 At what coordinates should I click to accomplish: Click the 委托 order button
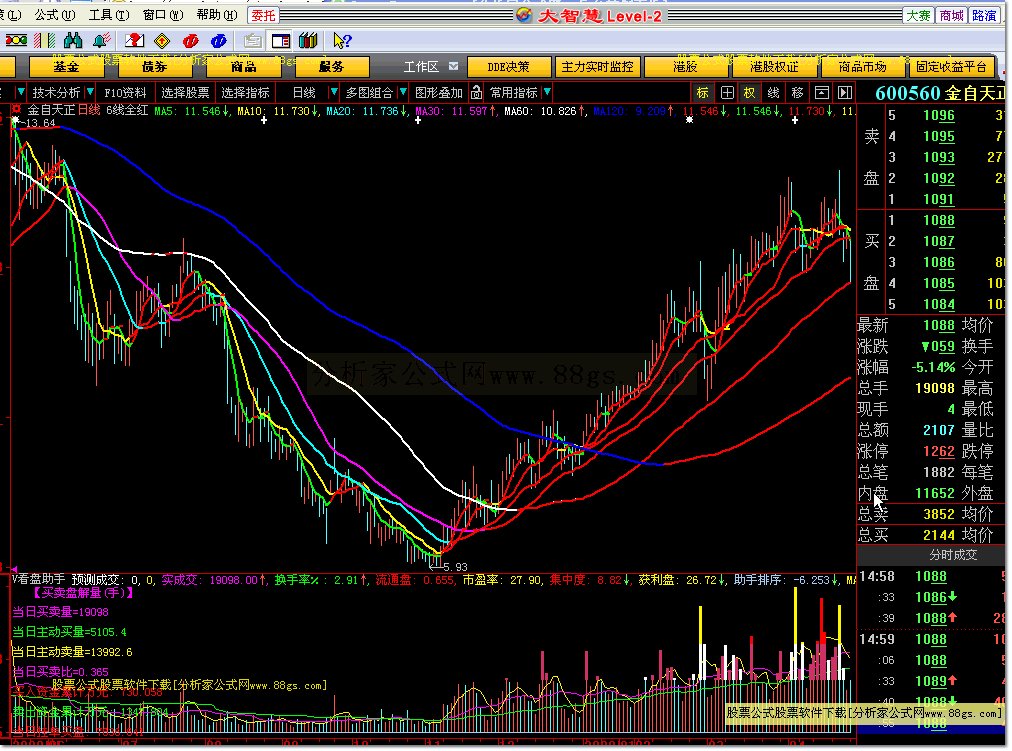263,15
